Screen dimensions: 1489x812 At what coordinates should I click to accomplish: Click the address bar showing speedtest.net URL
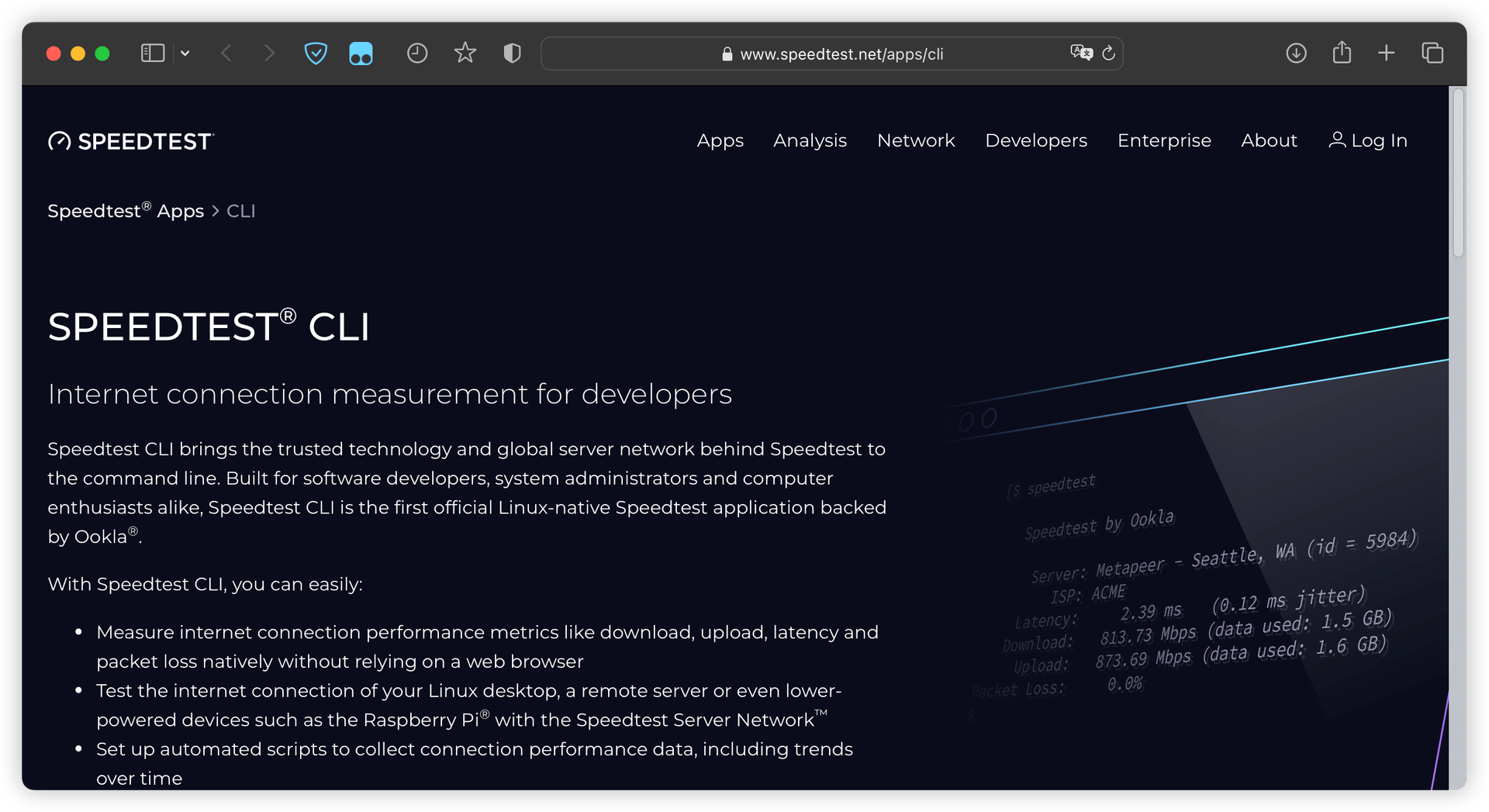[841, 54]
